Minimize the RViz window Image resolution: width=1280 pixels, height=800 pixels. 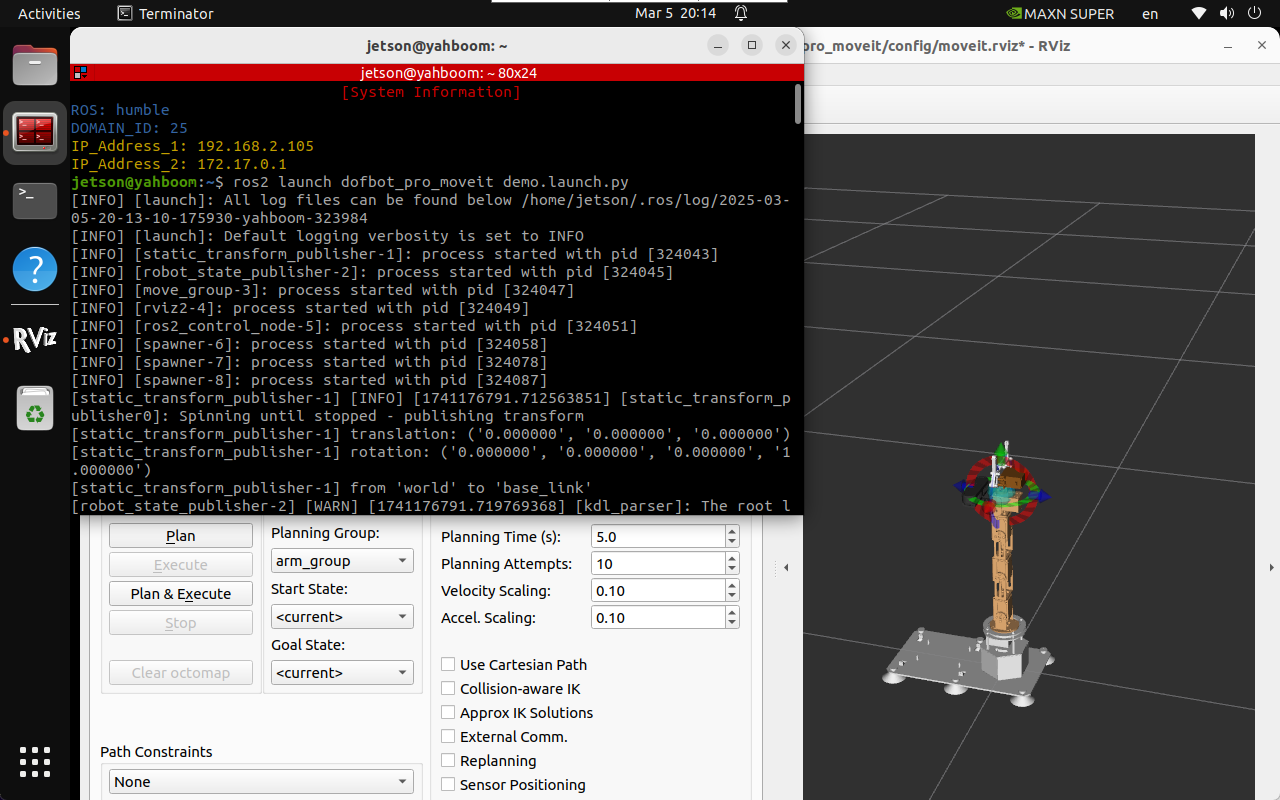[x=1229, y=46]
